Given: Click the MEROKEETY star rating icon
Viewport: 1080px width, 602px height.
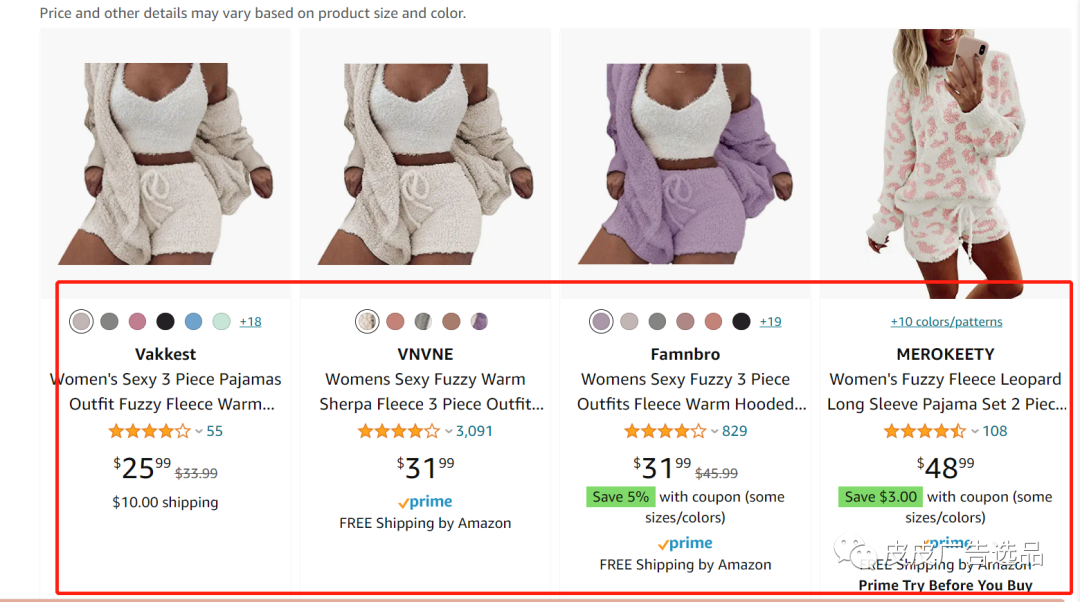Looking at the screenshot, I should [x=925, y=432].
